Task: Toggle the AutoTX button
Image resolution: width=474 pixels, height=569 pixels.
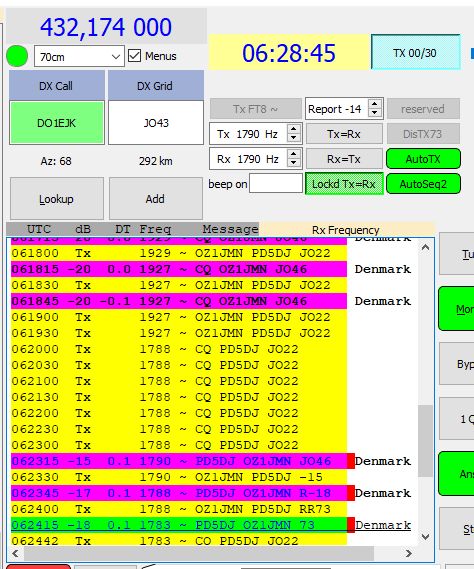Action: (x=423, y=159)
